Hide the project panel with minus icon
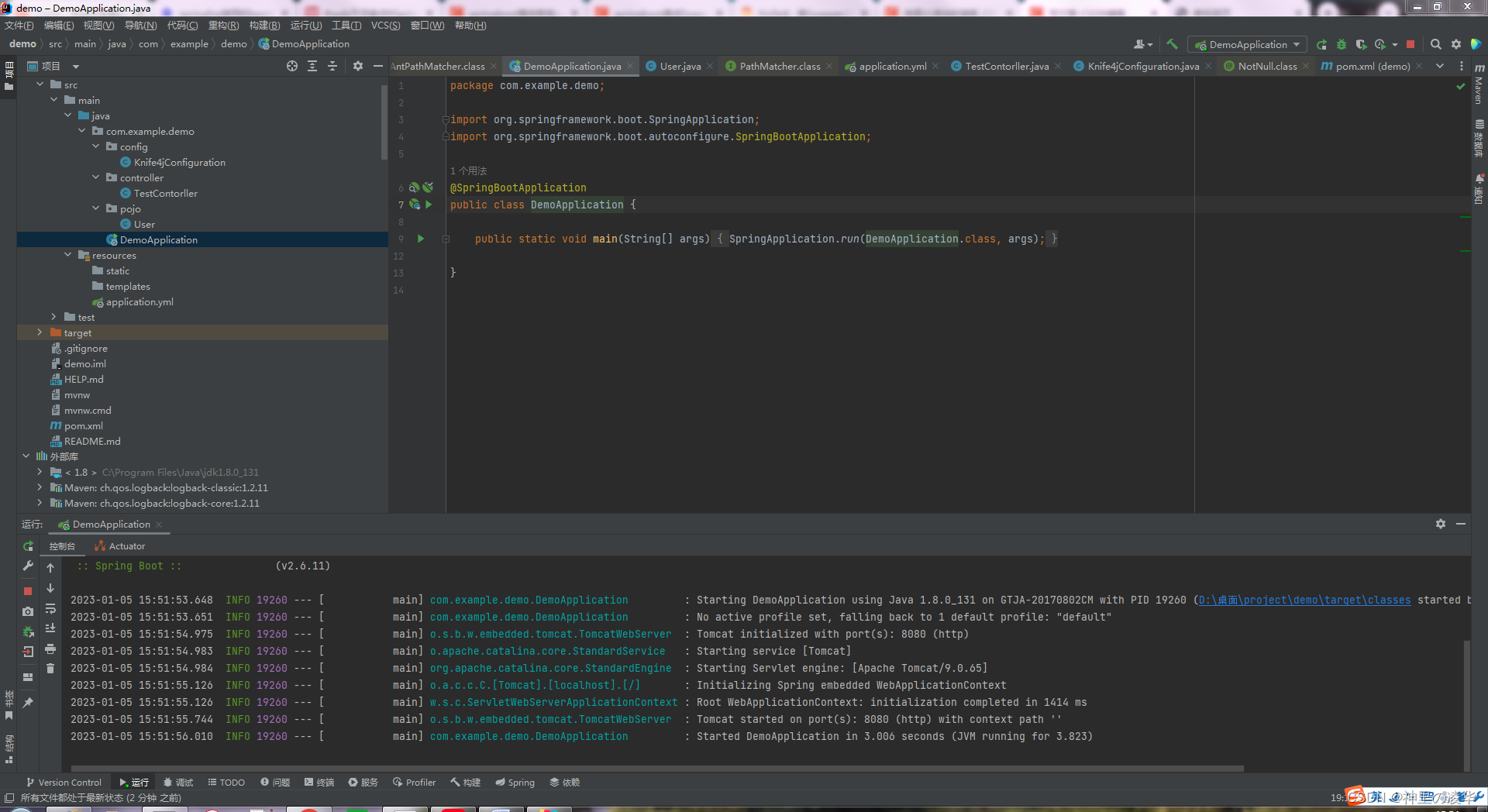Viewport: 1488px width, 812px height. (378, 66)
